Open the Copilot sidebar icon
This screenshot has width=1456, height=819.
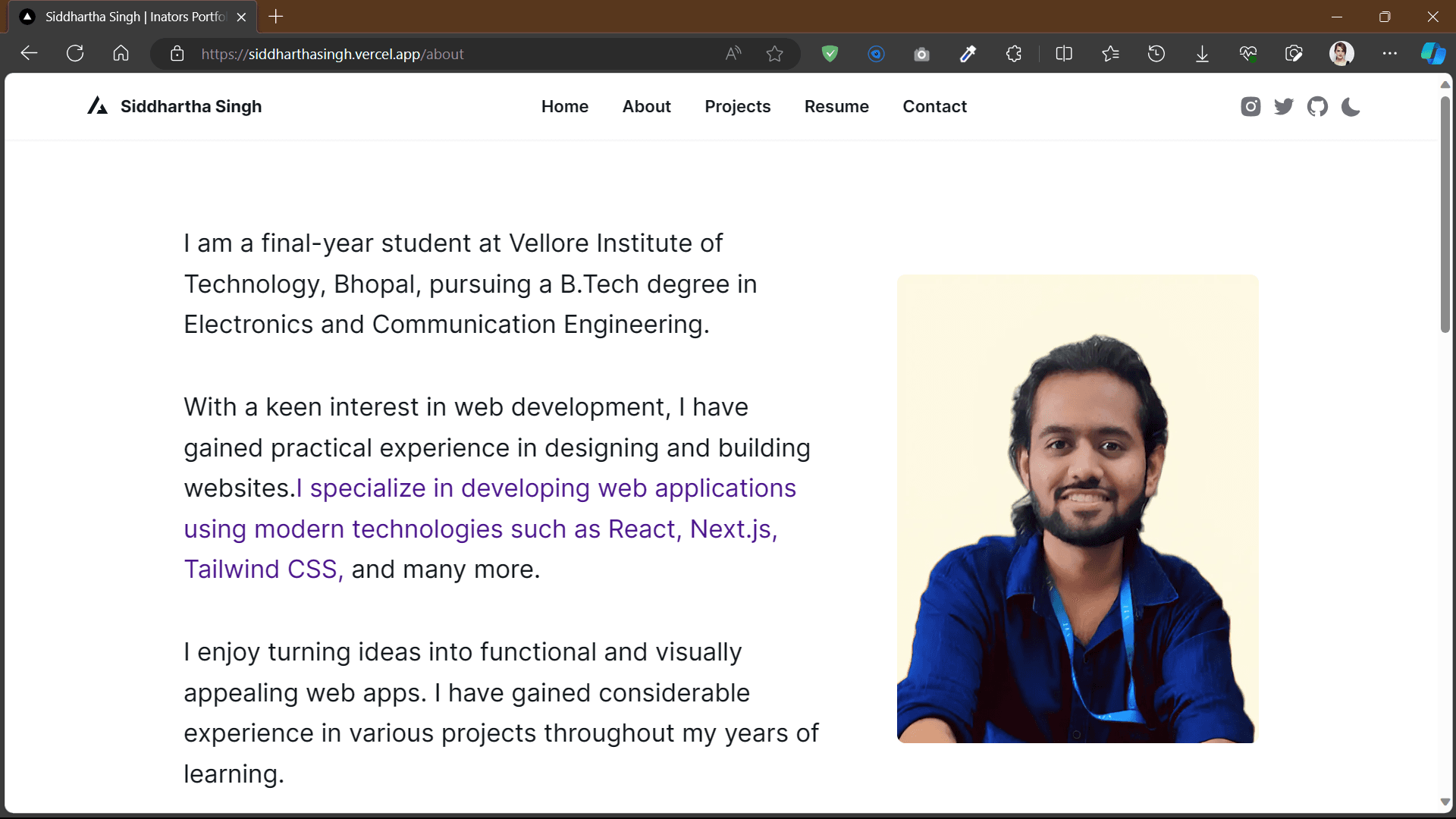(1432, 54)
